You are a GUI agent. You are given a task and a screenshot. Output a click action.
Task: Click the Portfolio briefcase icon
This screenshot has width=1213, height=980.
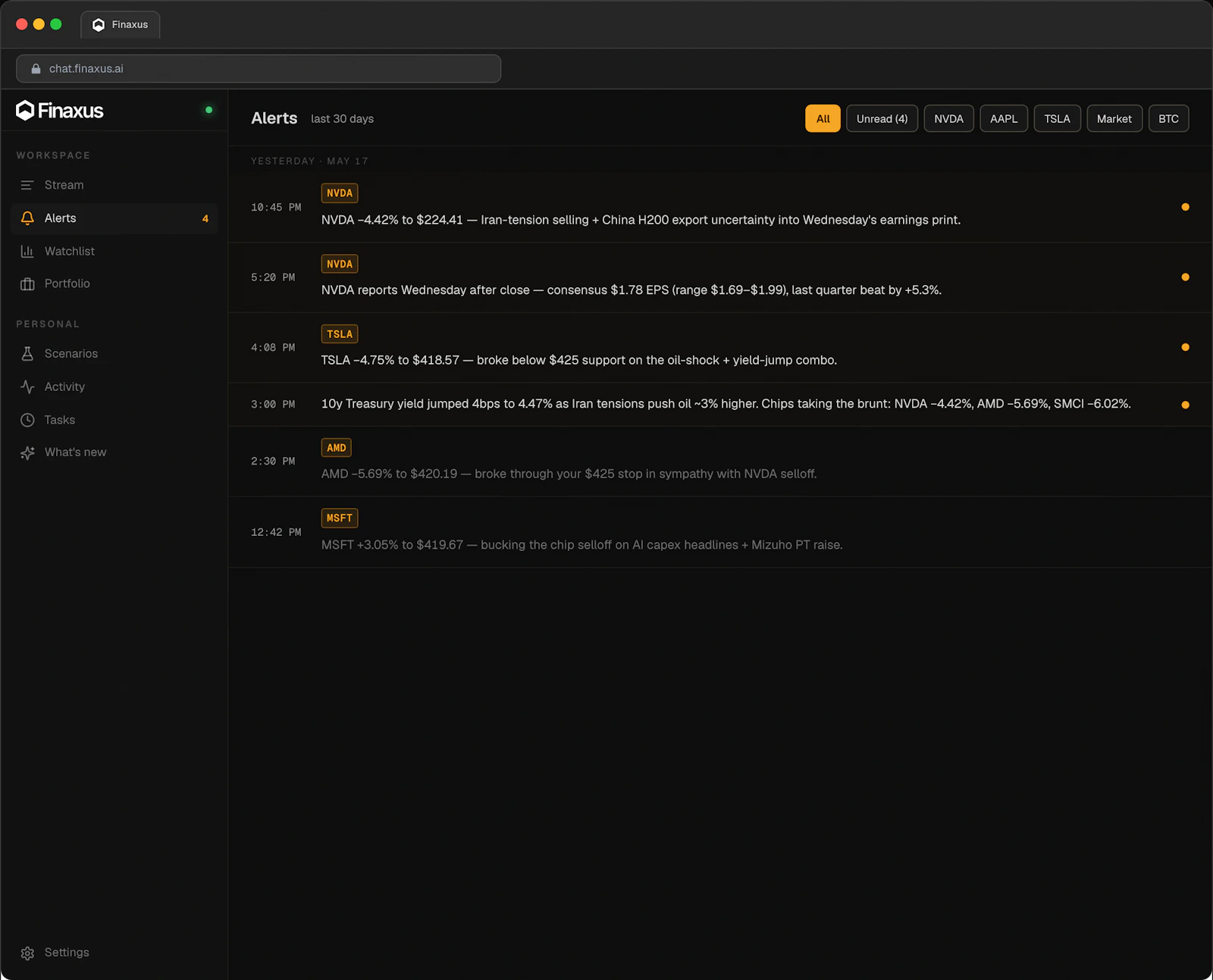point(27,283)
